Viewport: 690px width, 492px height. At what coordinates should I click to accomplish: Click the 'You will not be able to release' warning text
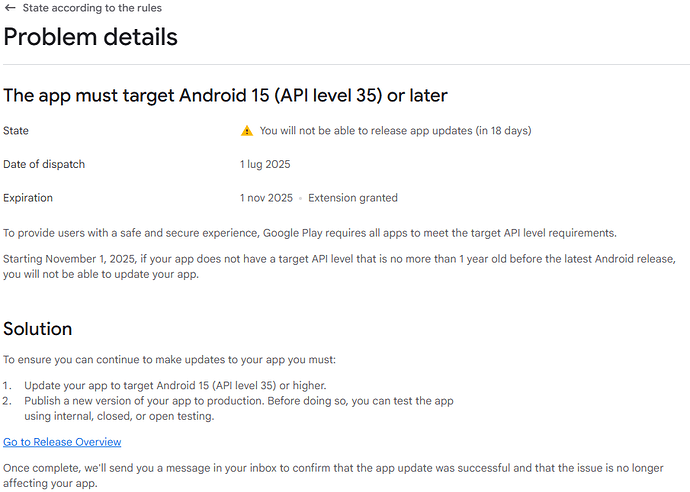pyautogui.click(x=395, y=131)
